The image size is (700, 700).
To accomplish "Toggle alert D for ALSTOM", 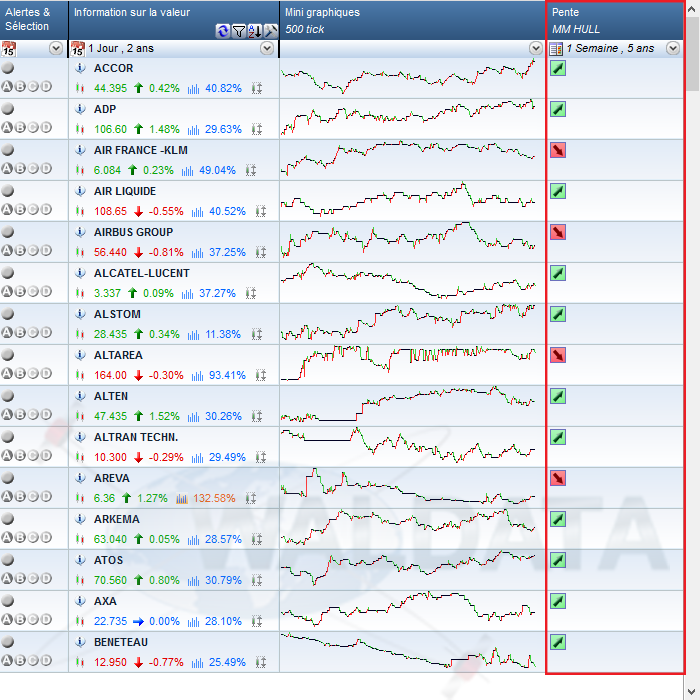I will [x=46, y=332].
